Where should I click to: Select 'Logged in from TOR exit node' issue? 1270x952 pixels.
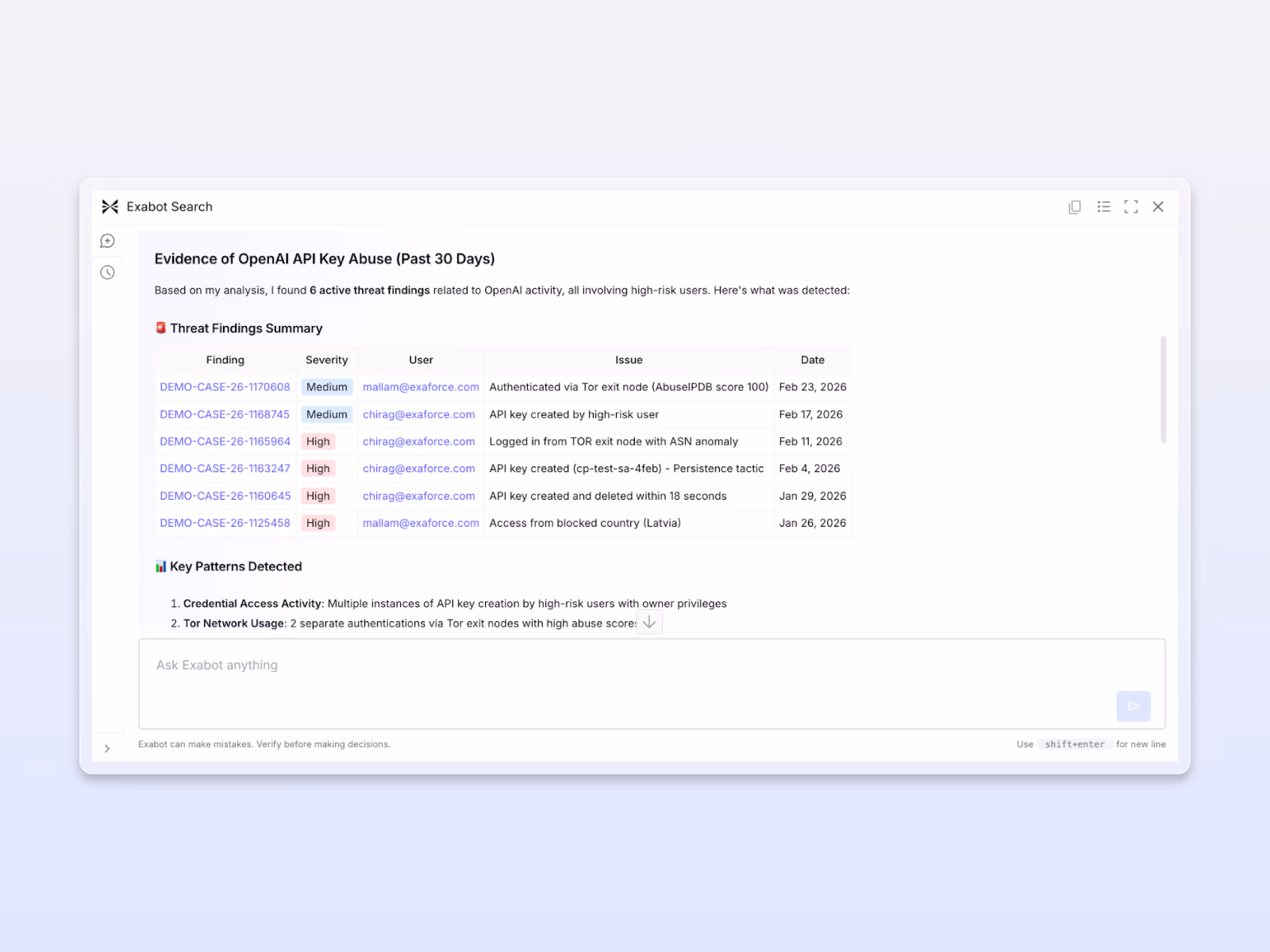[x=614, y=442]
